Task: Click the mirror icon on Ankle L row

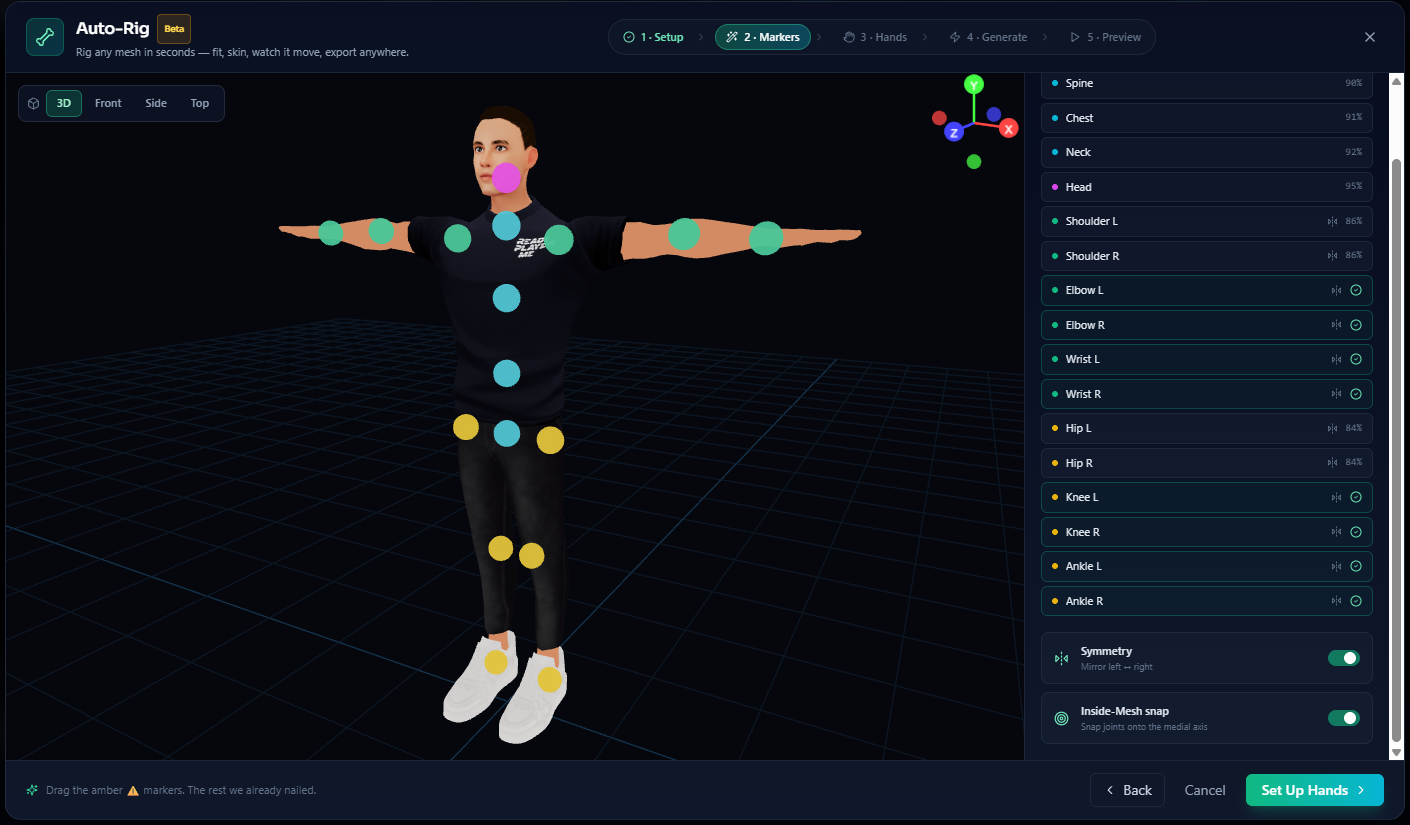Action: [x=1336, y=566]
